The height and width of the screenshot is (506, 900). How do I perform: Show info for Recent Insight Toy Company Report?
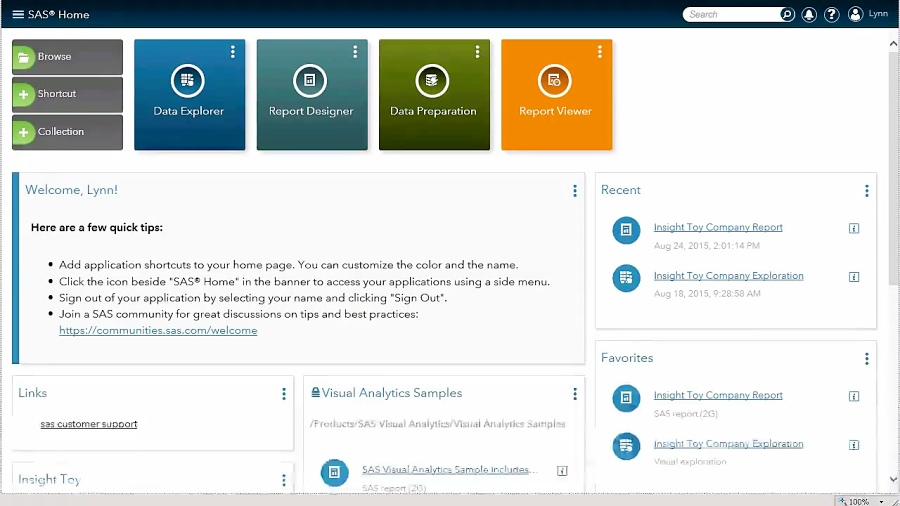point(854,228)
